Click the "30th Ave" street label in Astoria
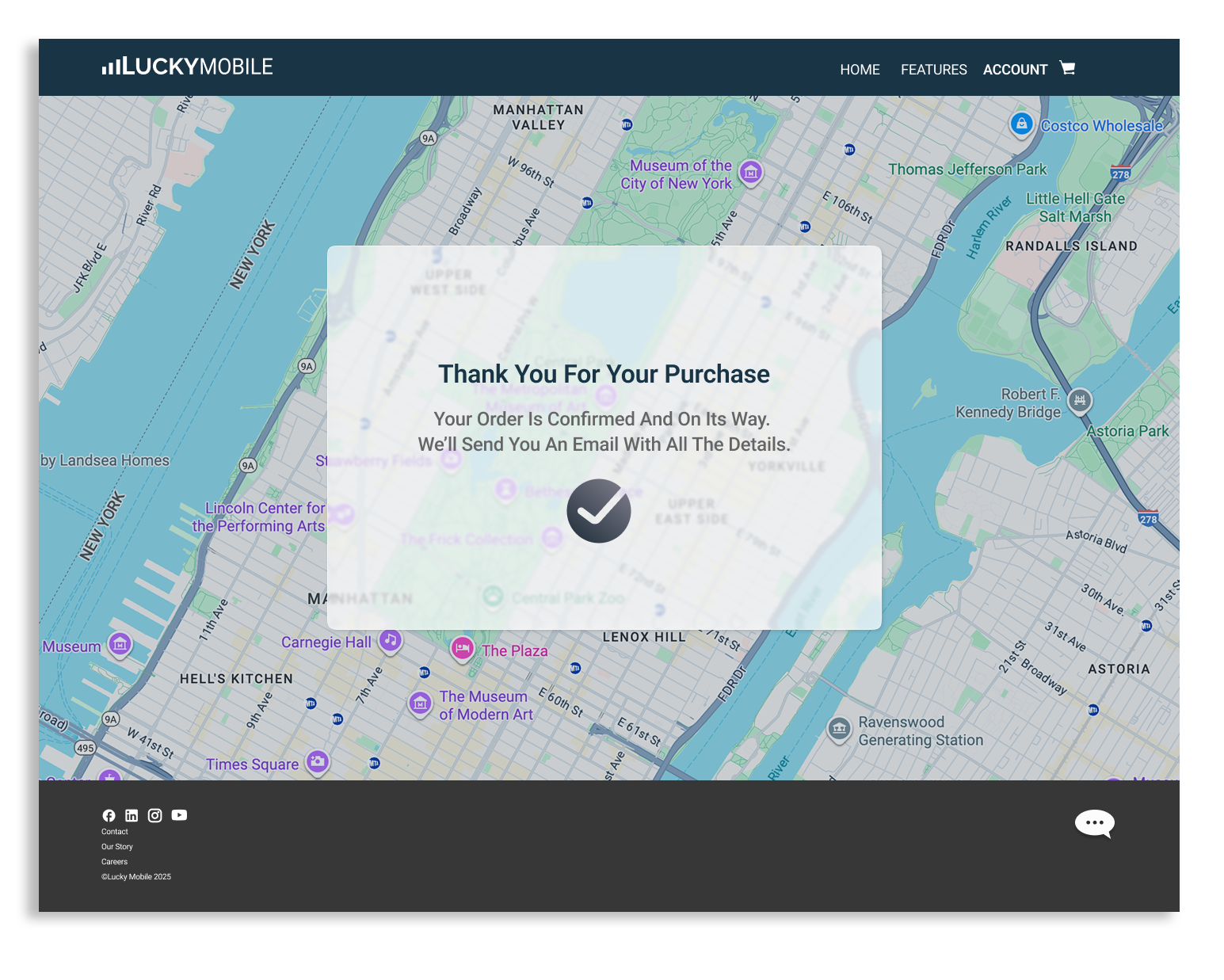The width and height of the screenshot is (1224, 980). pyautogui.click(x=1103, y=600)
